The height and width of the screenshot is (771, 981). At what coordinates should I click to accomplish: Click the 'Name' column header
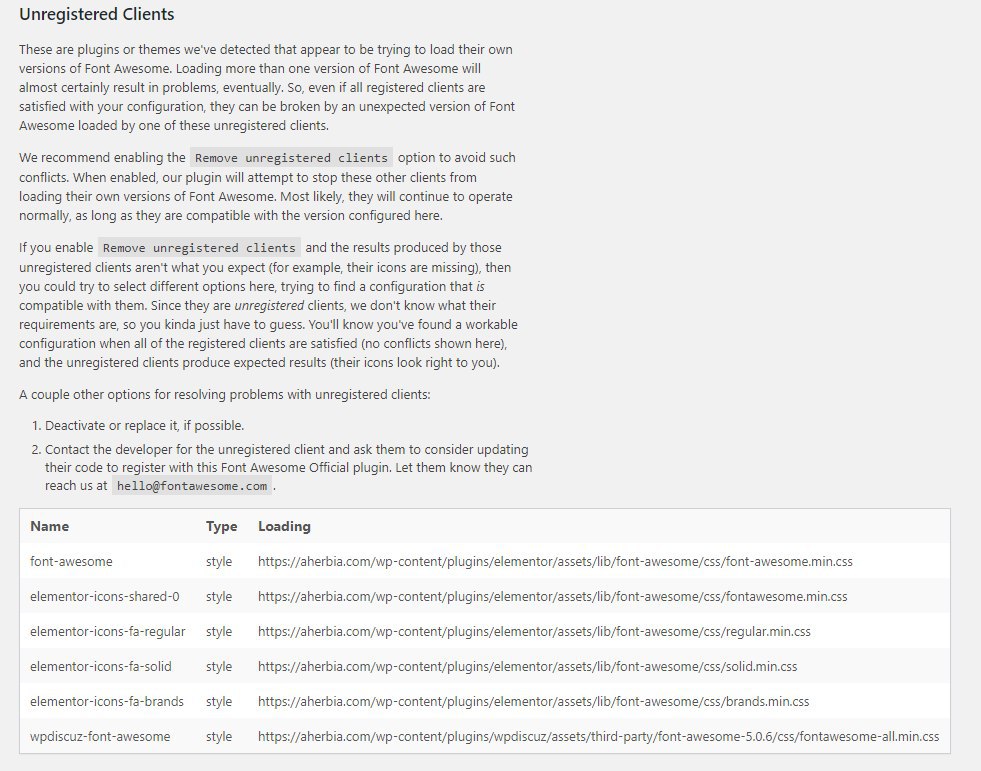tap(49, 526)
